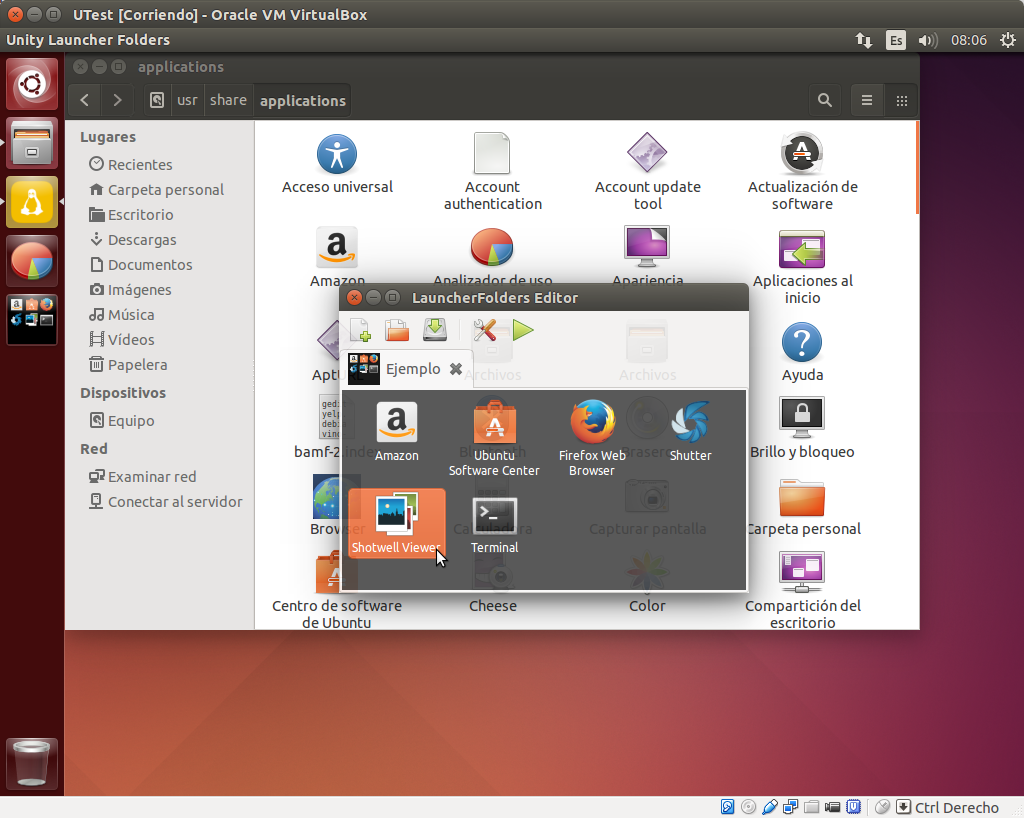Image resolution: width=1024 pixels, height=818 pixels.
Task: Select the Account update tool item
Action: click(648, 172)
